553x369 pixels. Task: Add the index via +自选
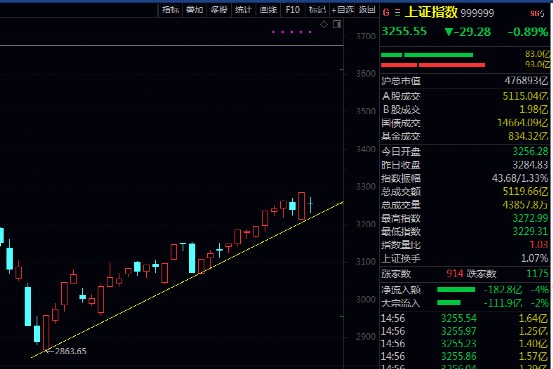pos(342,10)
